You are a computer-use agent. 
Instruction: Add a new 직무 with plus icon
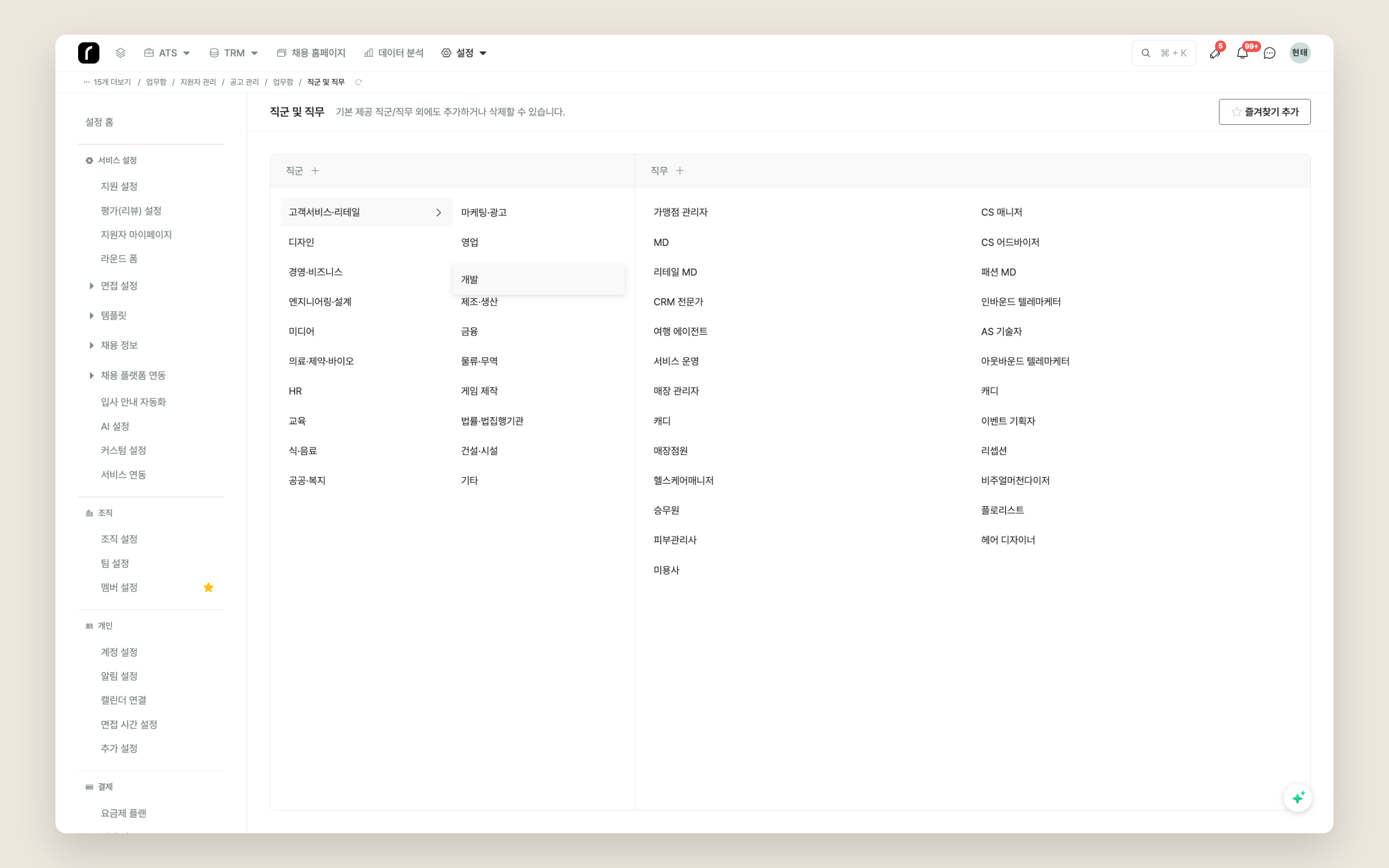click(680, 171)
